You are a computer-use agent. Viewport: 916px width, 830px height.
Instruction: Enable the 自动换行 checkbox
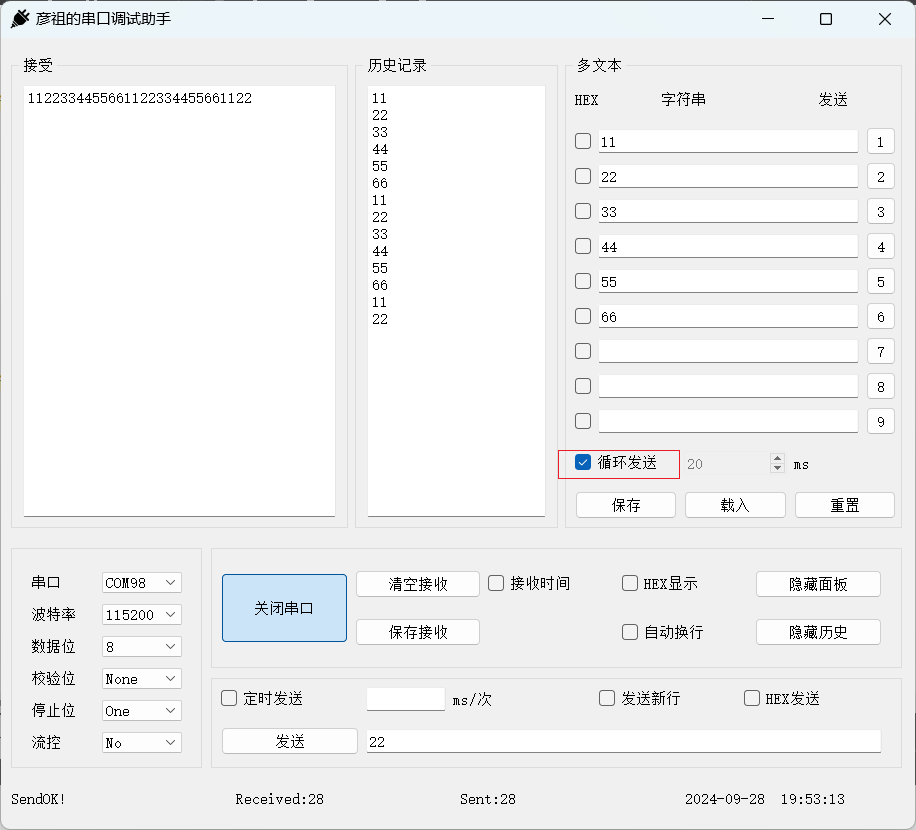click(x=630, y=632)
